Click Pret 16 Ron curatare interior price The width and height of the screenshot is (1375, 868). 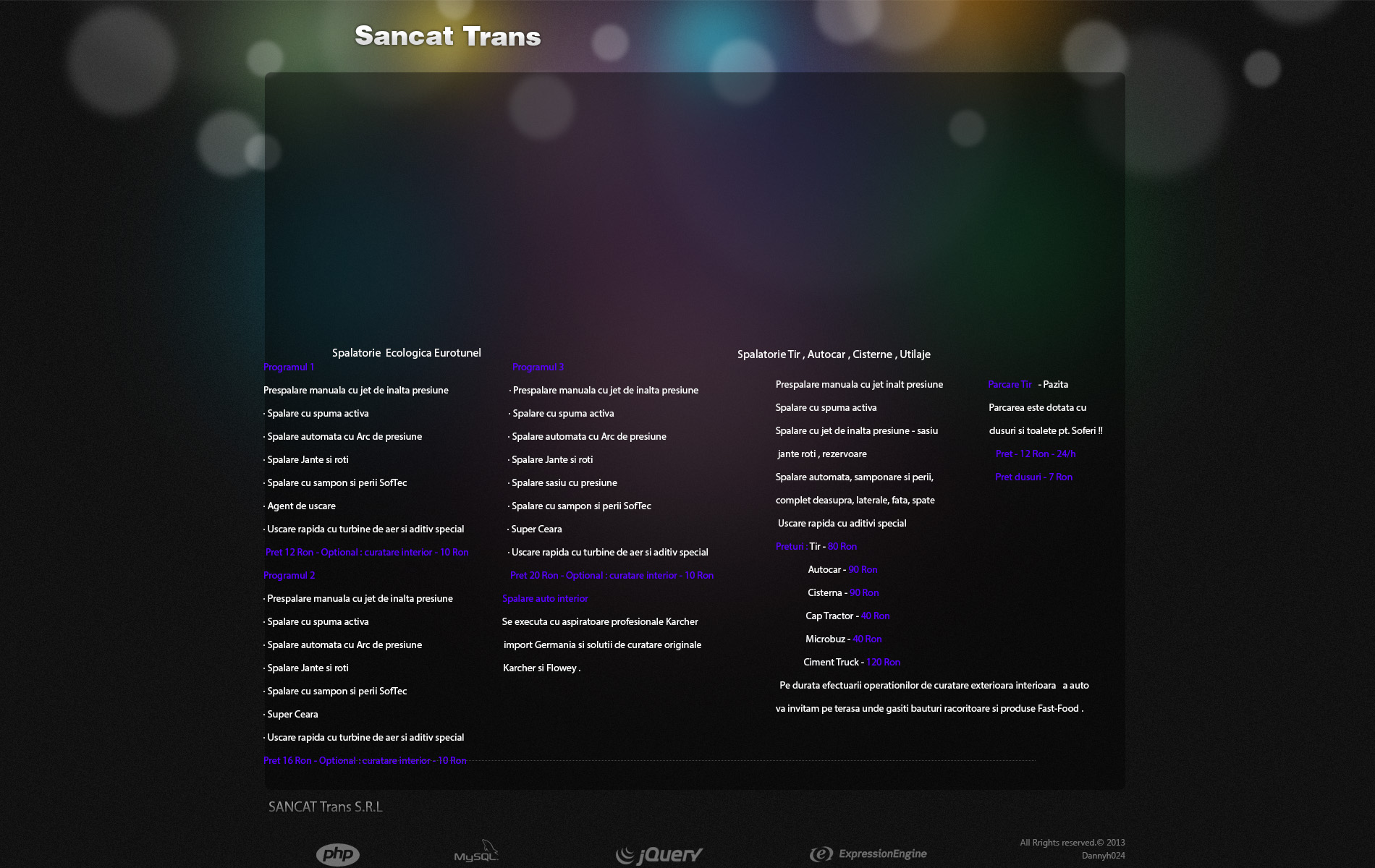point(365,761)
